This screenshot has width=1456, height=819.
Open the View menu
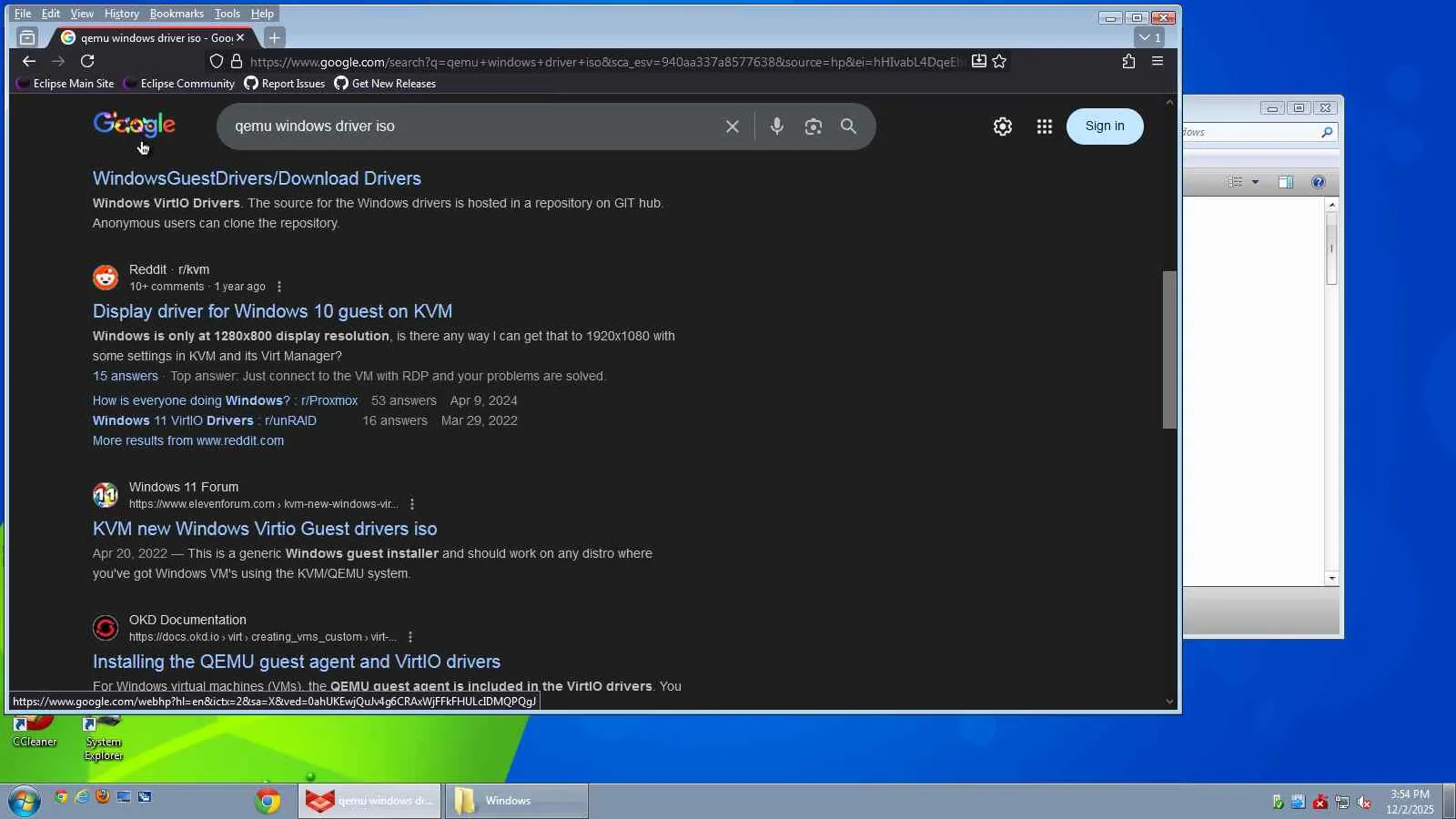click(82, 14)
